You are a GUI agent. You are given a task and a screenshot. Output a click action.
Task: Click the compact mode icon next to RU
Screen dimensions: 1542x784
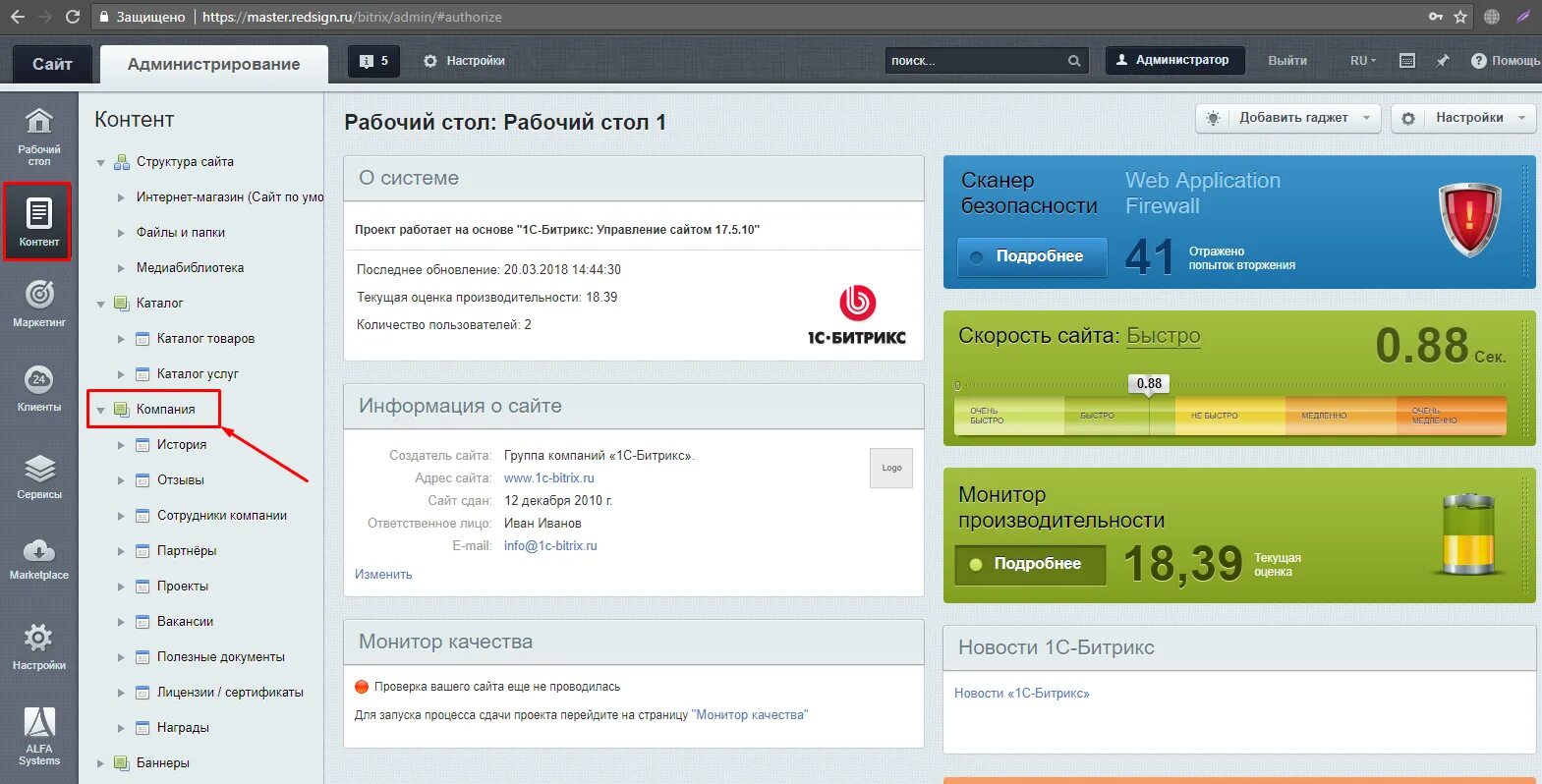click(x=1406, y=61)
